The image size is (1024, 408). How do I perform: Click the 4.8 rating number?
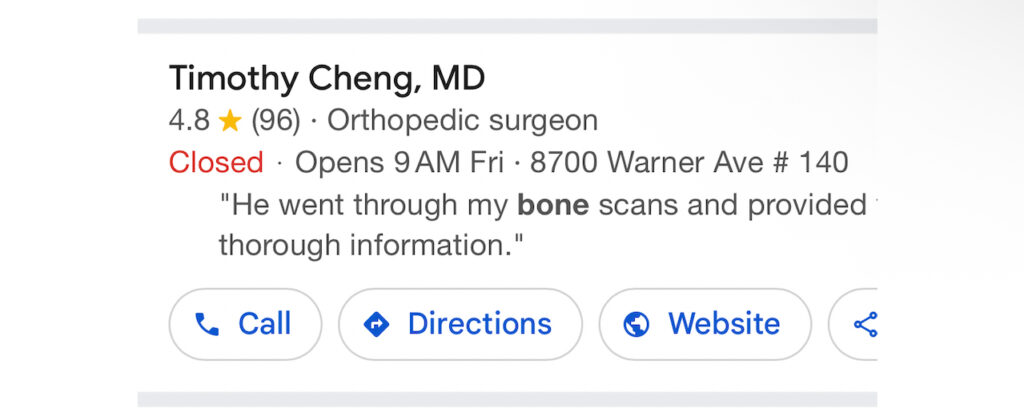tap(189, 121)
